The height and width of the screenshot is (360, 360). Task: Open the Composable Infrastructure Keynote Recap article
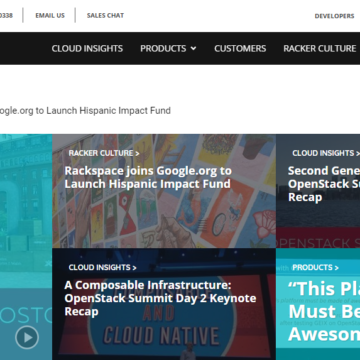tap(160, 298)
